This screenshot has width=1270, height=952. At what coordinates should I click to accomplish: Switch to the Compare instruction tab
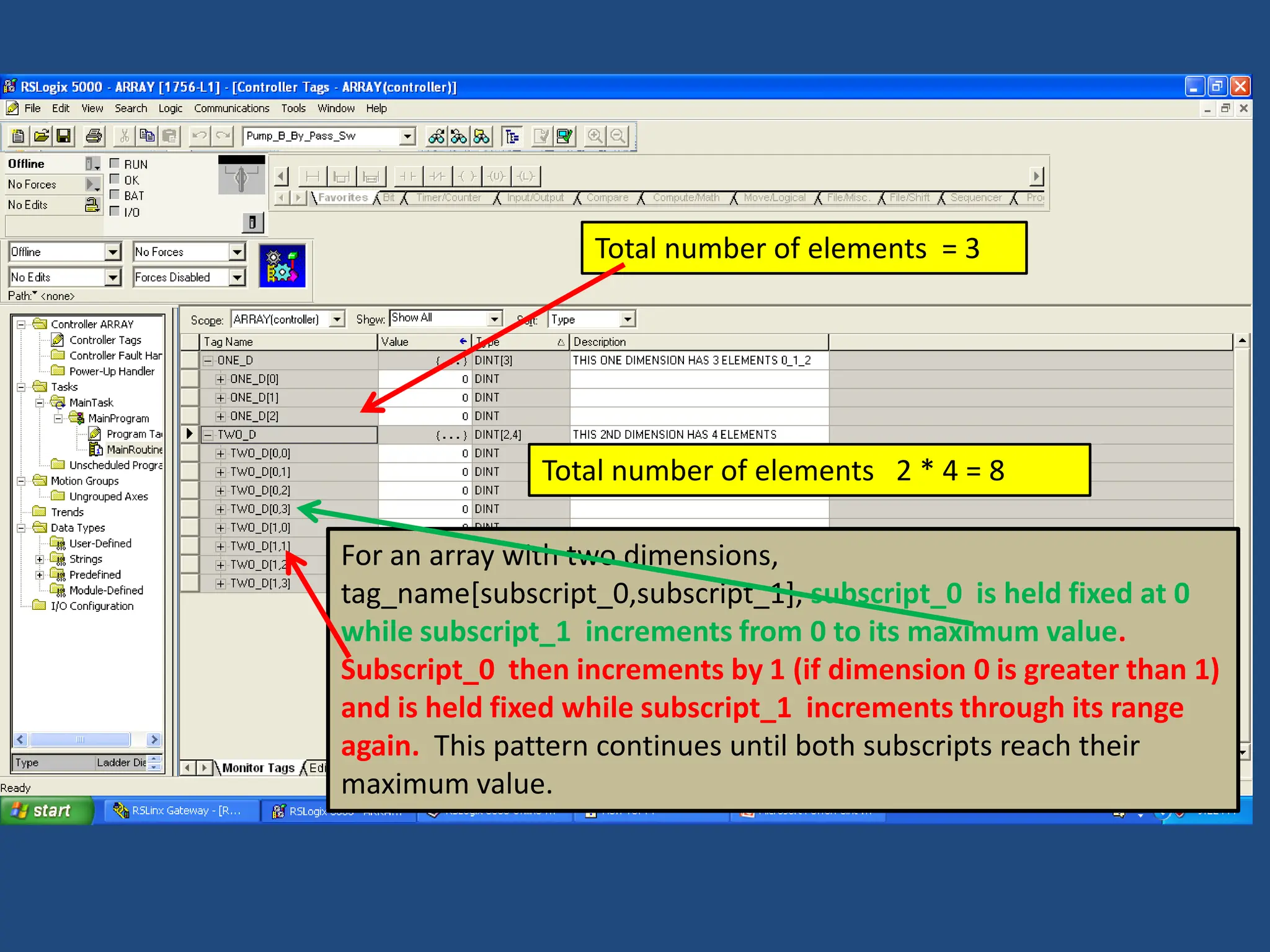pyautogui.click(x=607, y=198)
